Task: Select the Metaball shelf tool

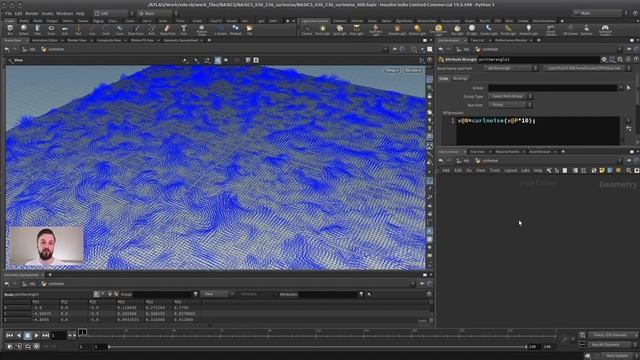Action: (236, 29)
